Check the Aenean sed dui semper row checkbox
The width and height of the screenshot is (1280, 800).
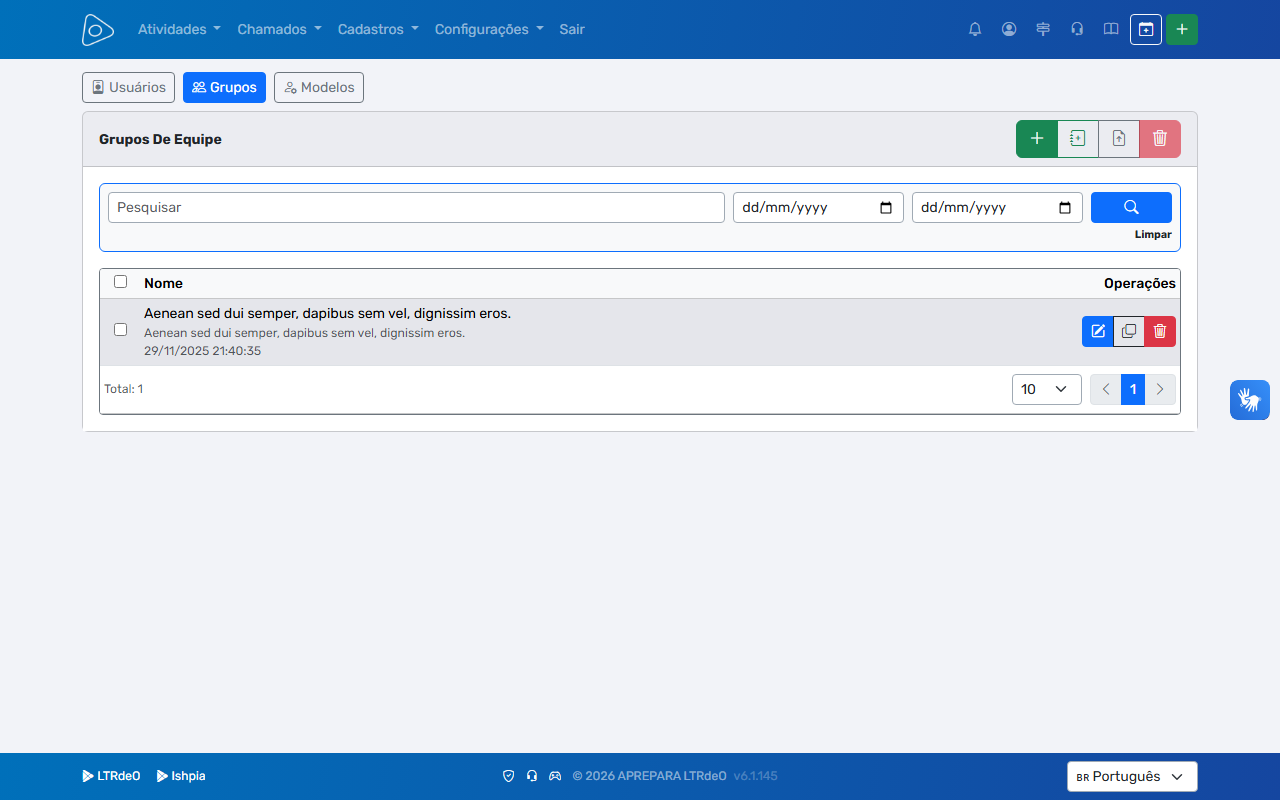coord(121,330)
